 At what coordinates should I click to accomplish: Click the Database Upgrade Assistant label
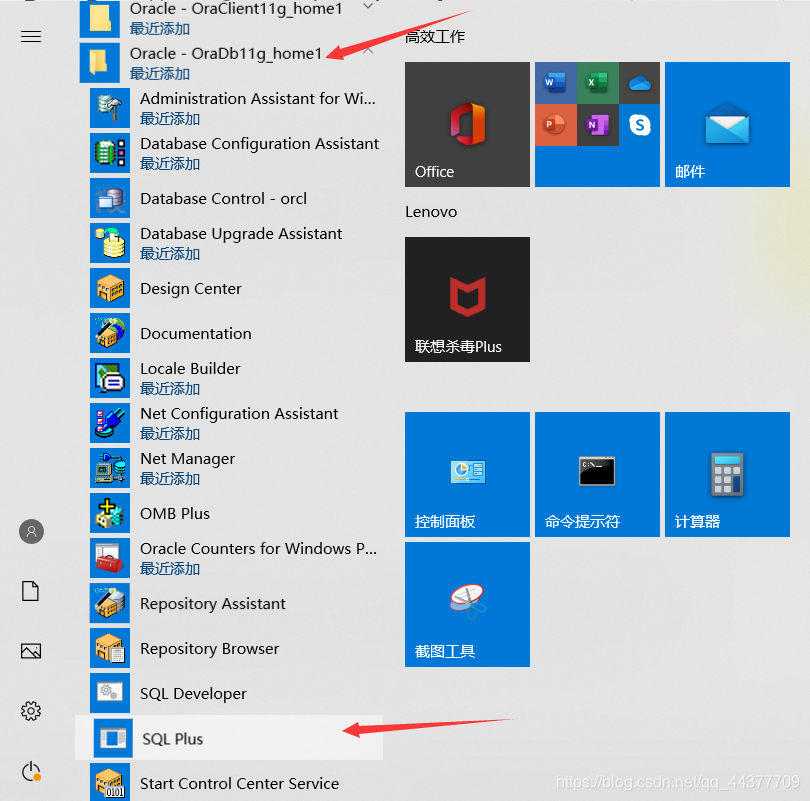click(241, 234)
